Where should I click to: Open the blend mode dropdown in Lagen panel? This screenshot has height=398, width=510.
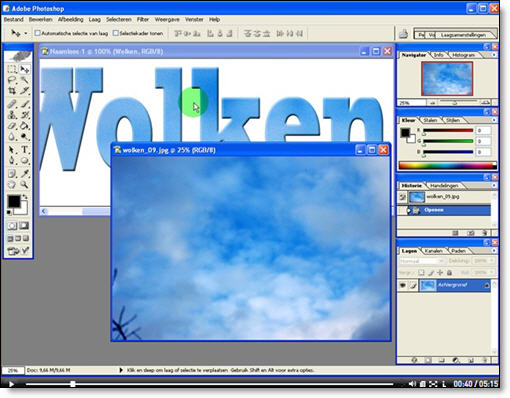[422, 261]
